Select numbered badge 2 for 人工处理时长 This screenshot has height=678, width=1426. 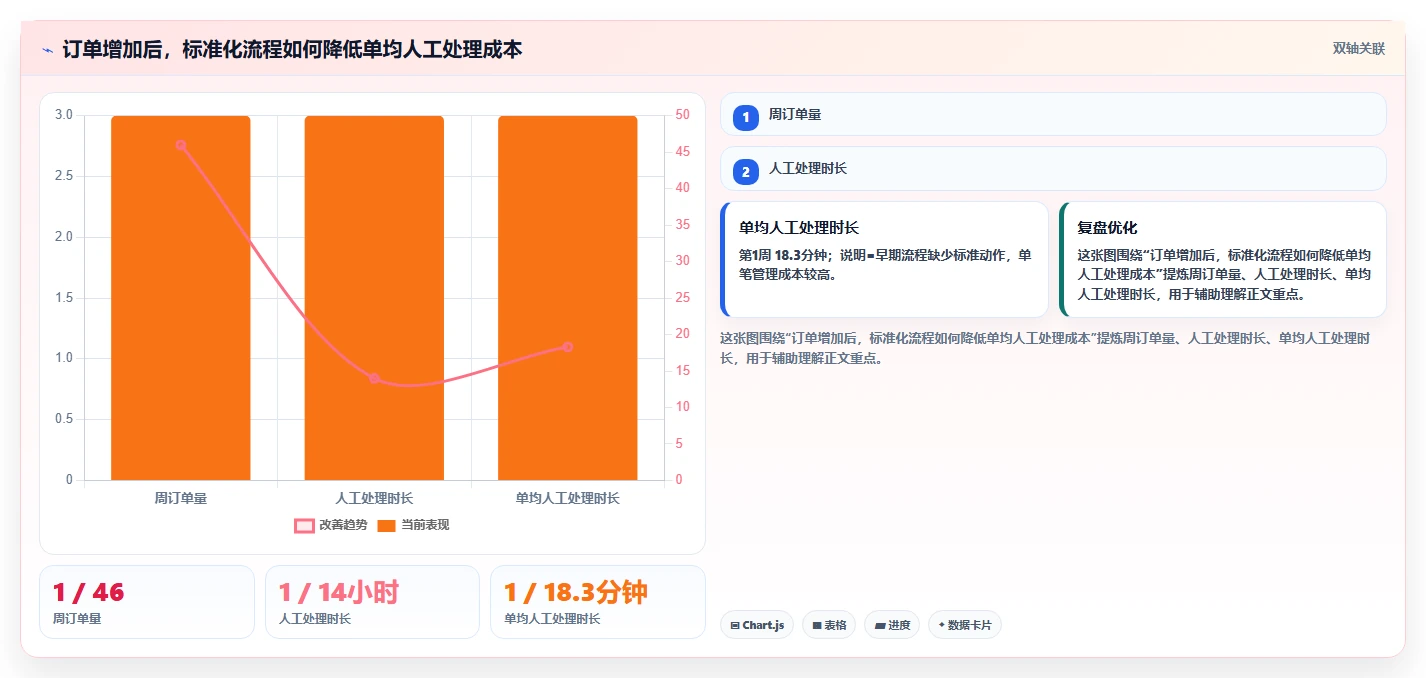pyautogui.click(x=746, y=172)
